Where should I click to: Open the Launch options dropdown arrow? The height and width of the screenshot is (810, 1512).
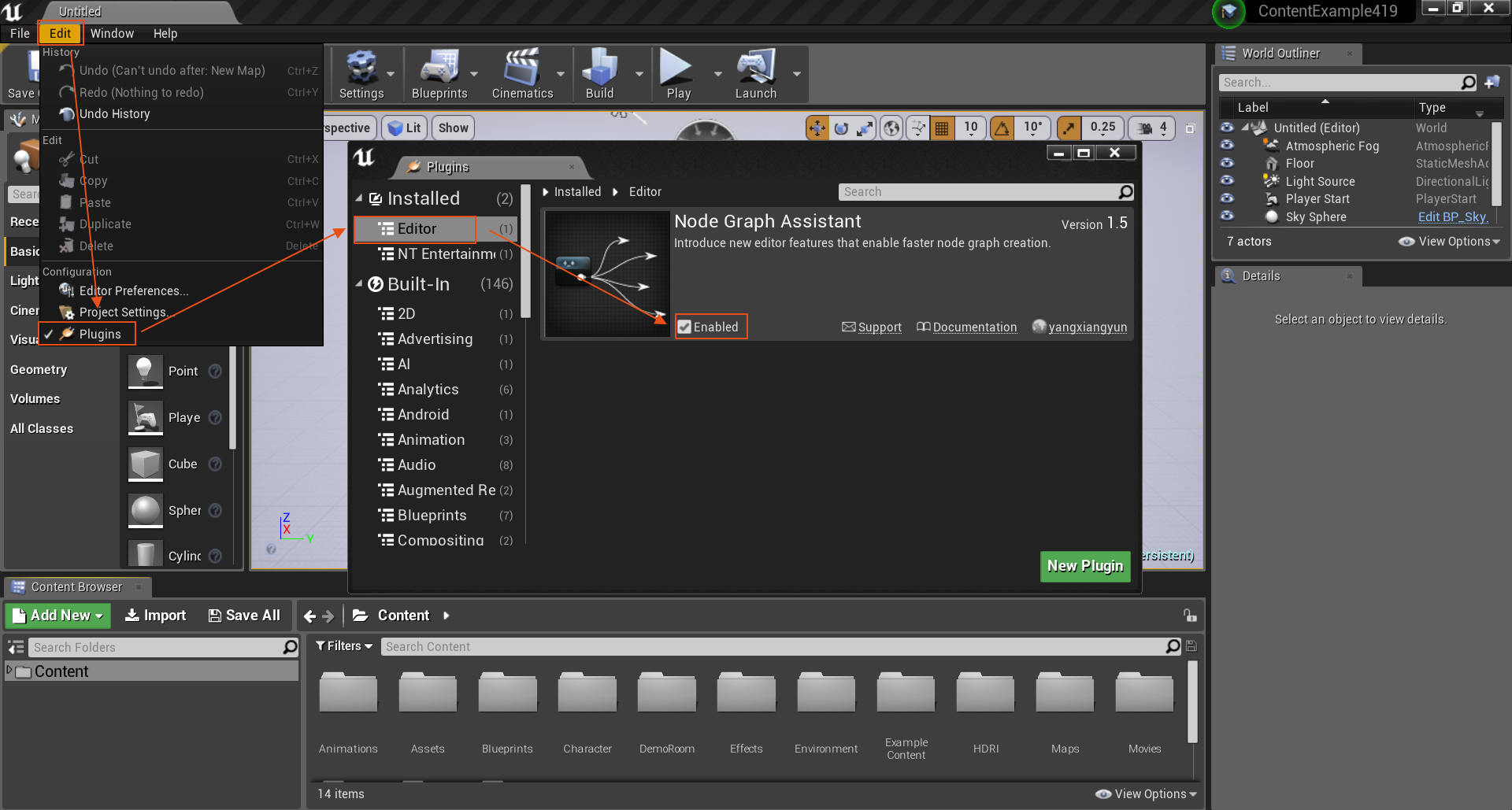click(x=796, y=74)
